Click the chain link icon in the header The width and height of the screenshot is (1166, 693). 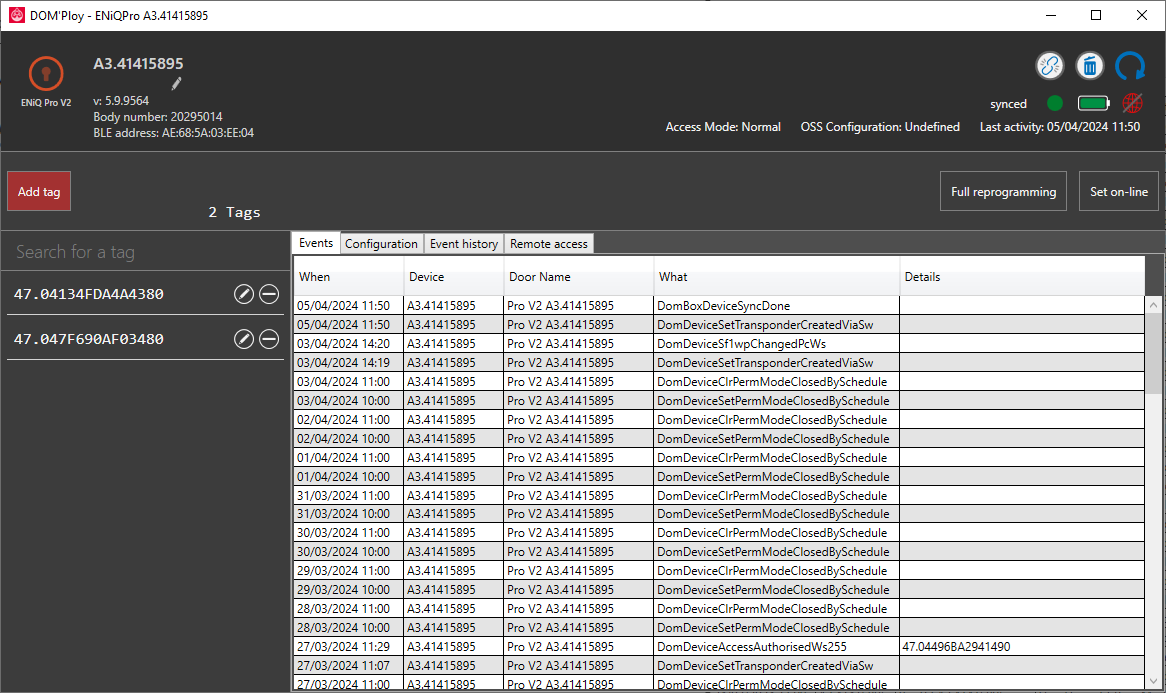click(1049, 66)
